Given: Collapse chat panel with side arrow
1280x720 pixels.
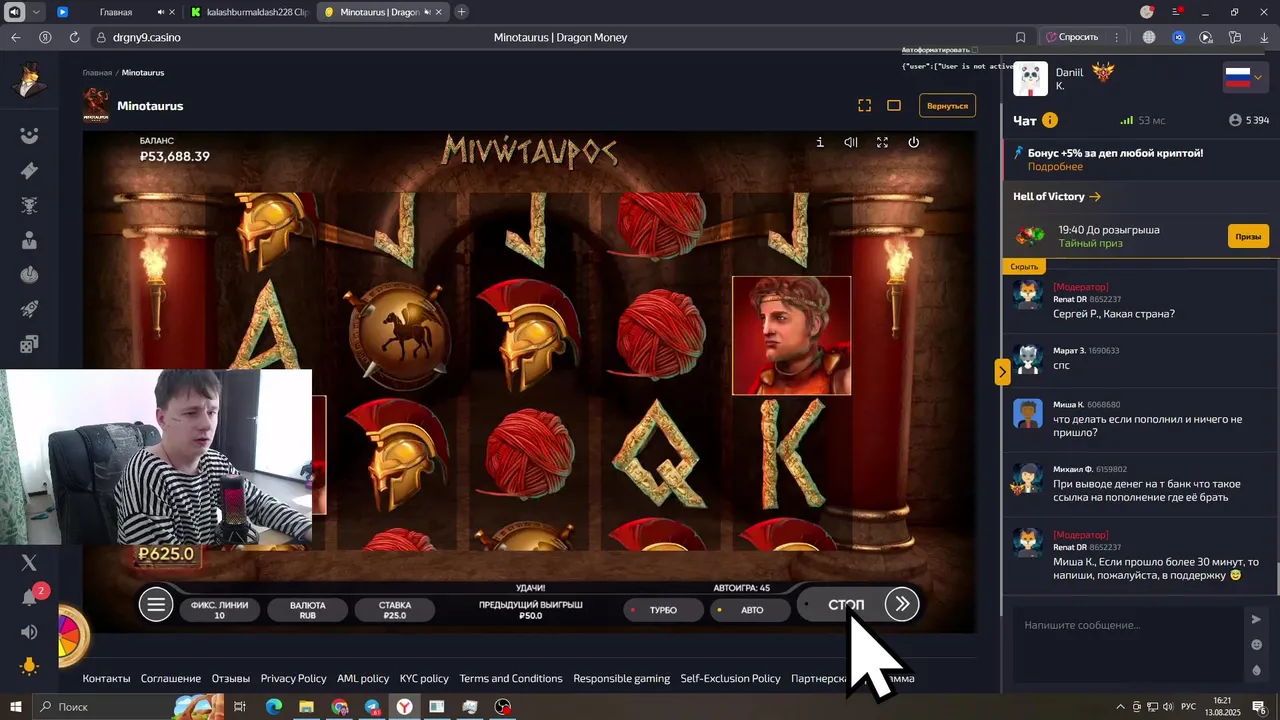Looking at the screenshot, I should [x=1002, y=372].
